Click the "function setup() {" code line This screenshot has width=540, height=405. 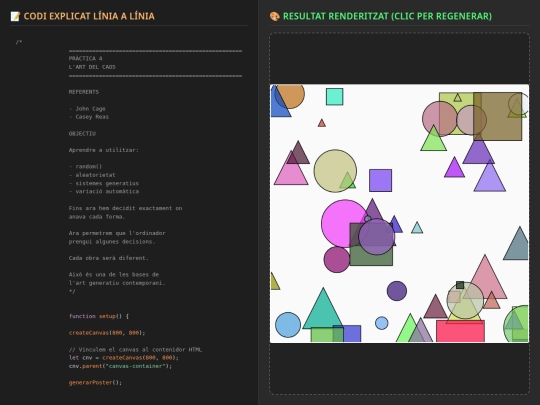tap(99, 316)
